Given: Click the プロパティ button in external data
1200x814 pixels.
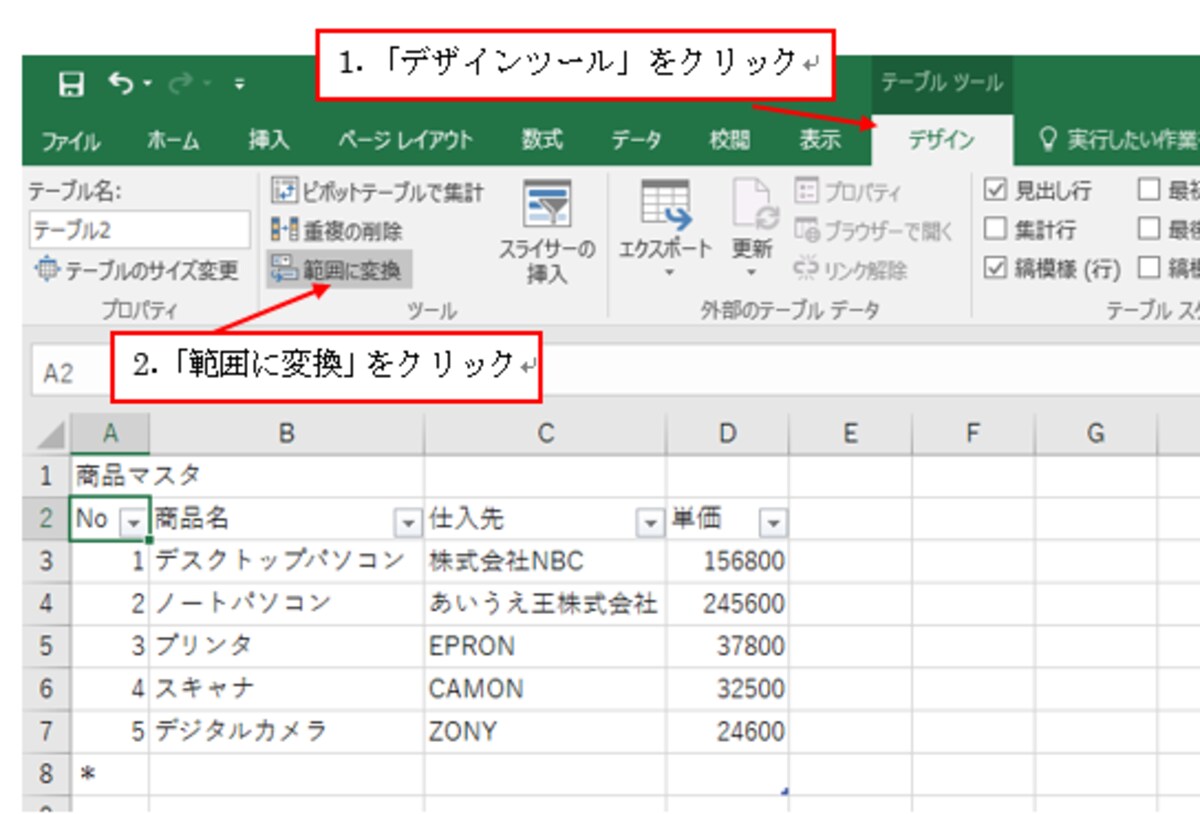Looking at the screenshot, I should pos(849,193).
